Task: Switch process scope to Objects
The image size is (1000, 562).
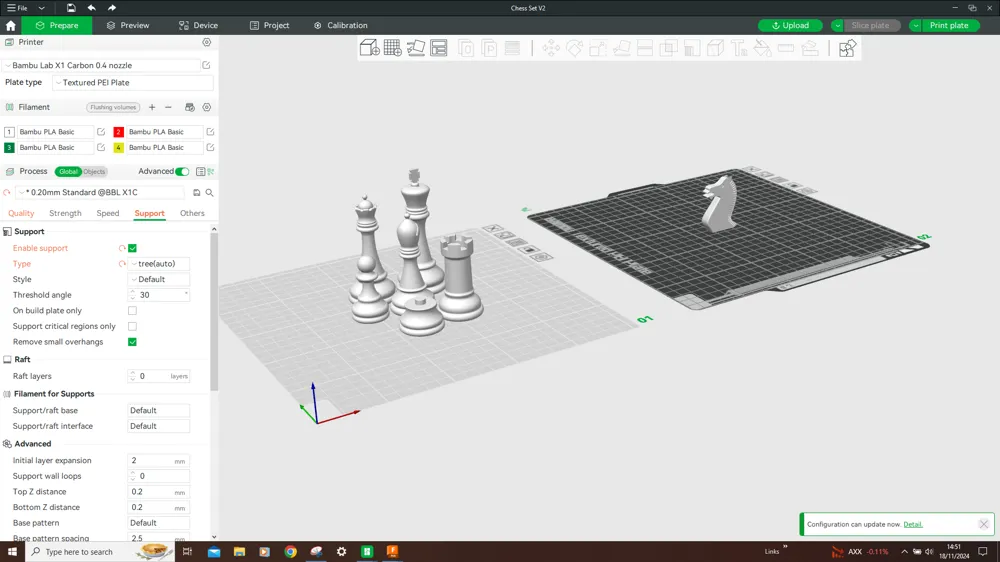Action: coord(94,172)
